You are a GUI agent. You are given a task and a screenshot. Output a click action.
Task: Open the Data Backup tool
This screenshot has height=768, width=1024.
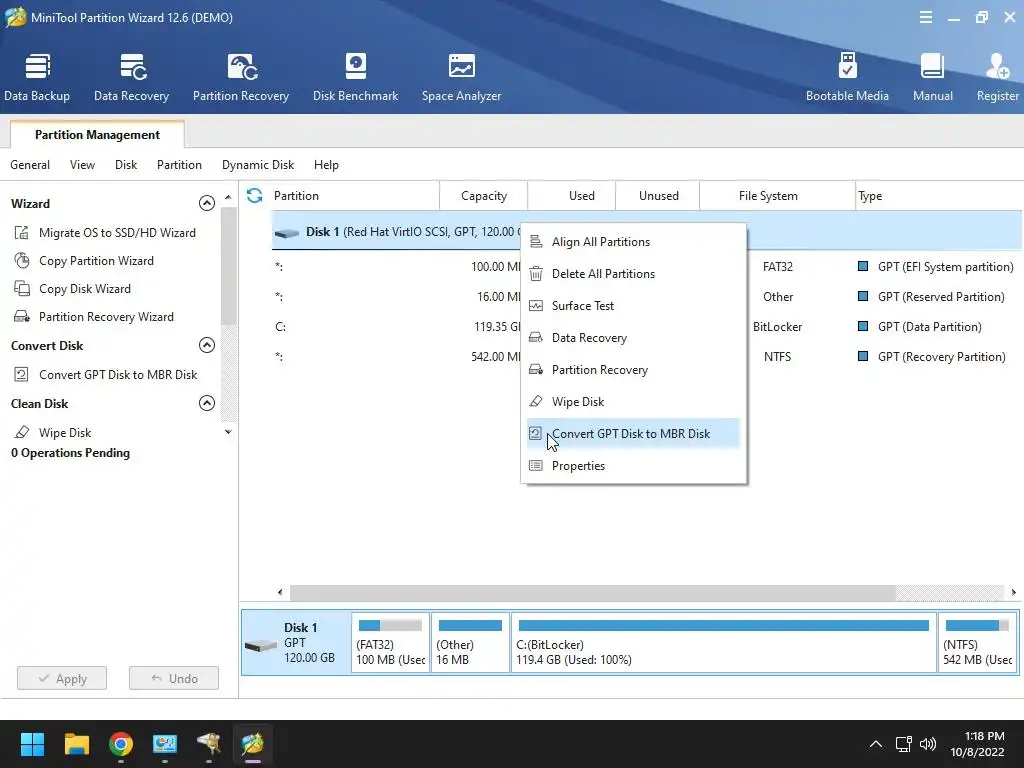point(37,77)
